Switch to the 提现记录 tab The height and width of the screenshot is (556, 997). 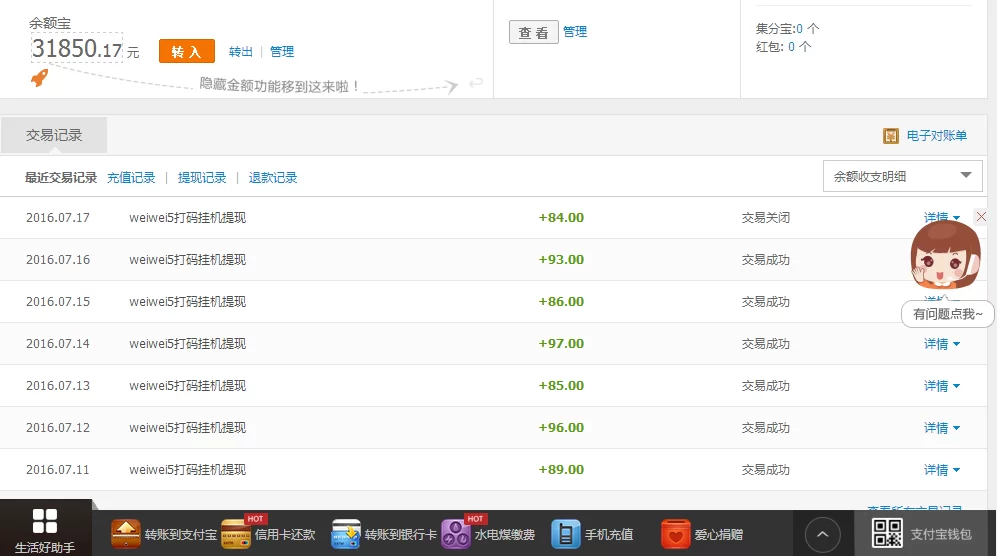pyautogui.click(x=202, y=178)
